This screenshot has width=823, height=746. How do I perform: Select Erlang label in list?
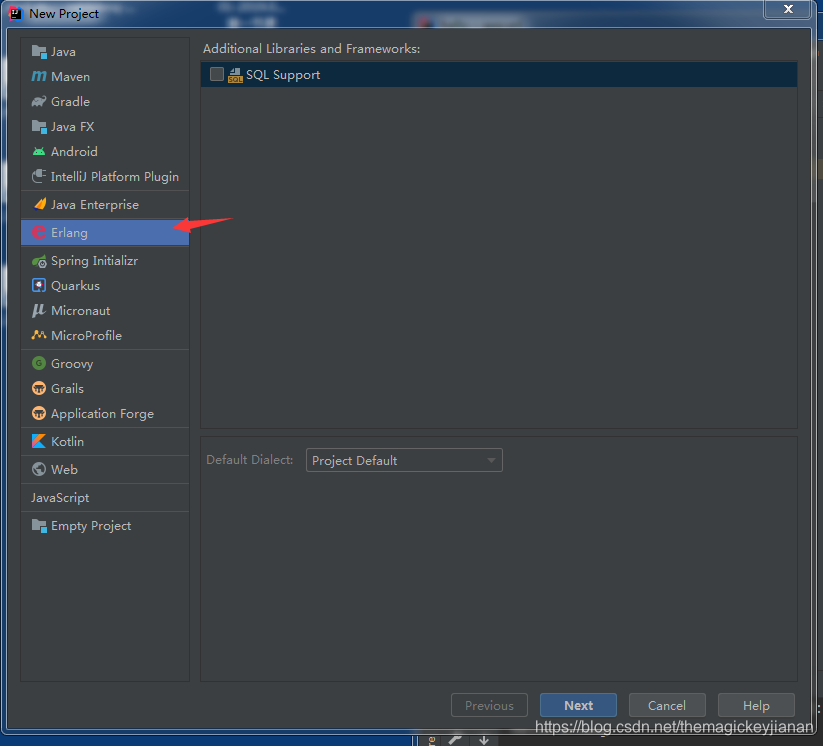pos(69,233)
